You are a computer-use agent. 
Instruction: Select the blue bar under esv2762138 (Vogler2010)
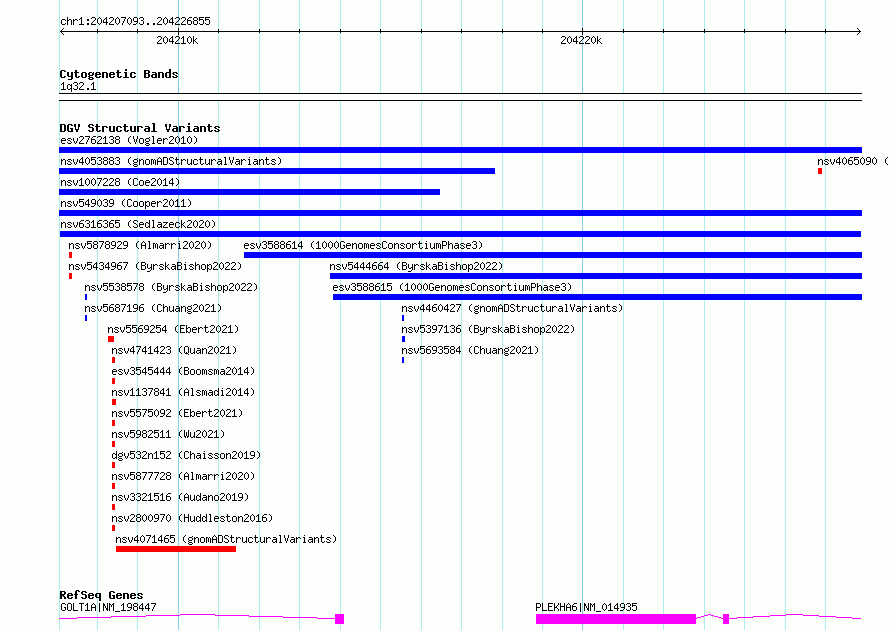[460, 150]
